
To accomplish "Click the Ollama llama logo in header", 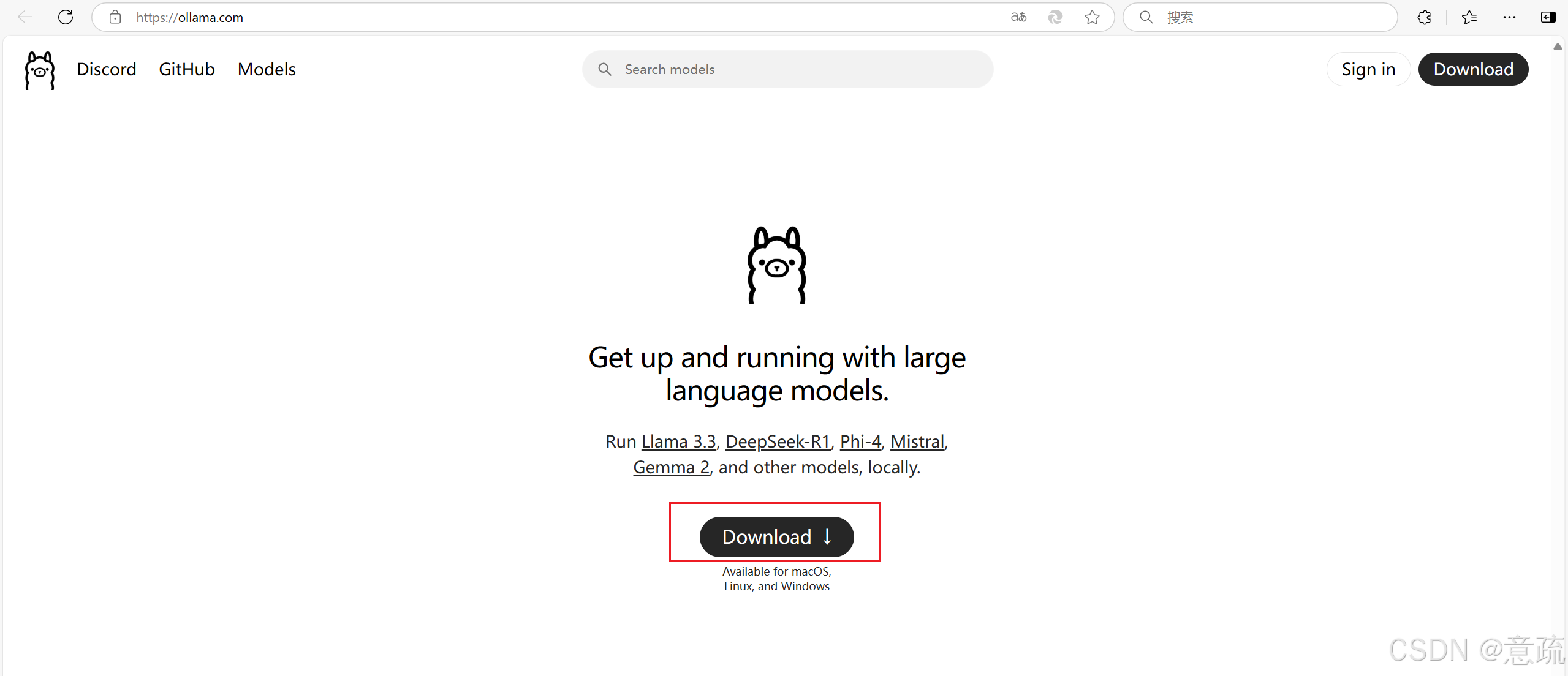I will click(x=40, y=70).
